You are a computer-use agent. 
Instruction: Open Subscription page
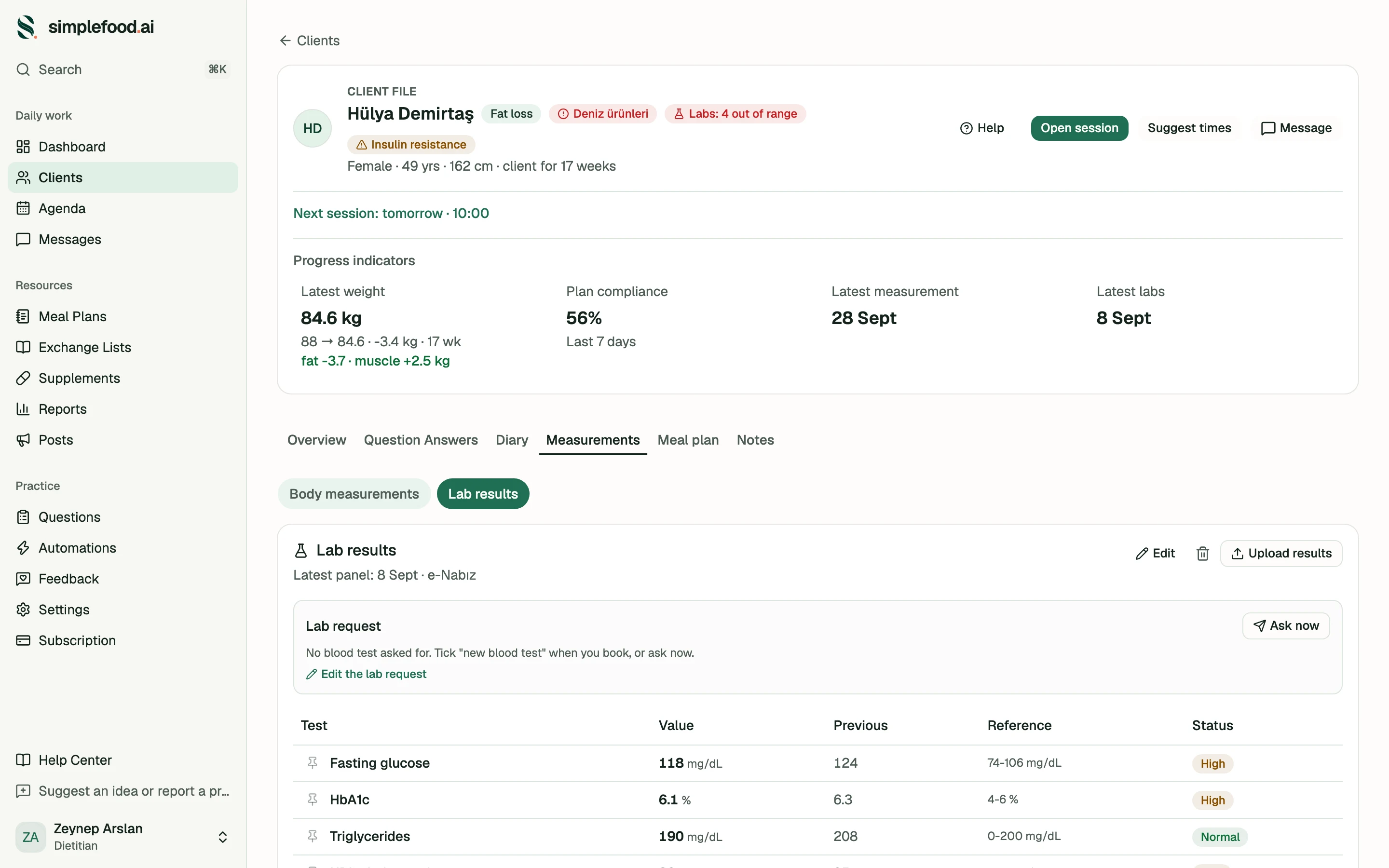123,641
